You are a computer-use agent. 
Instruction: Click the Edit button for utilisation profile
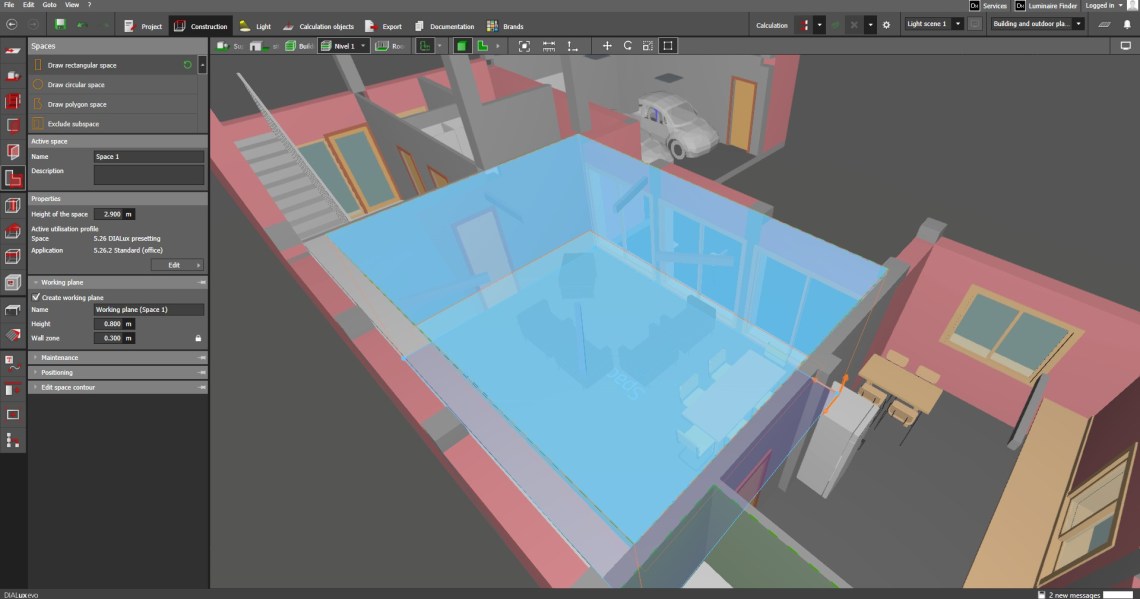pos(177,265)
